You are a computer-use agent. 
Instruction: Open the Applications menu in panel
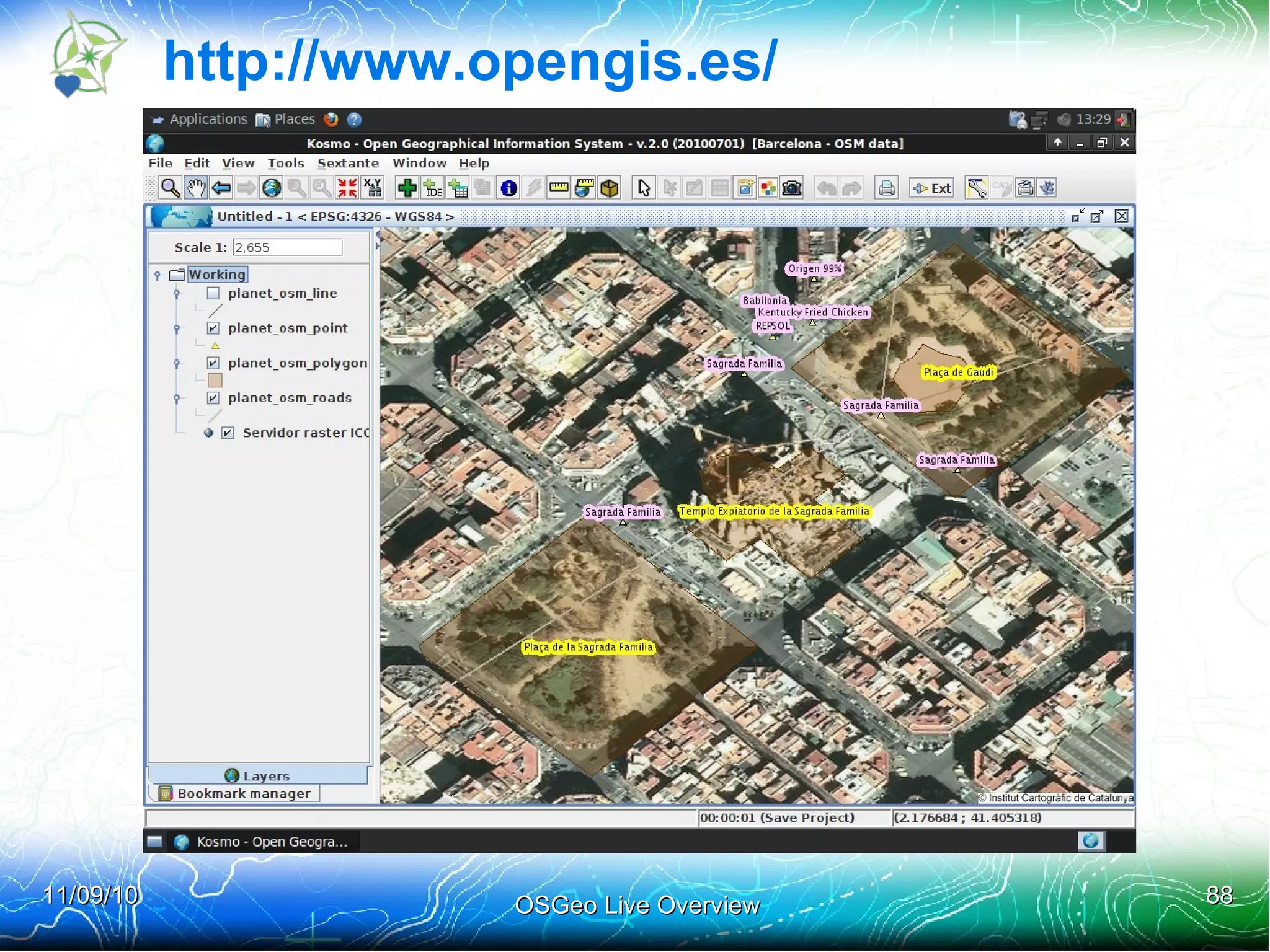click(x=200, y=119)
